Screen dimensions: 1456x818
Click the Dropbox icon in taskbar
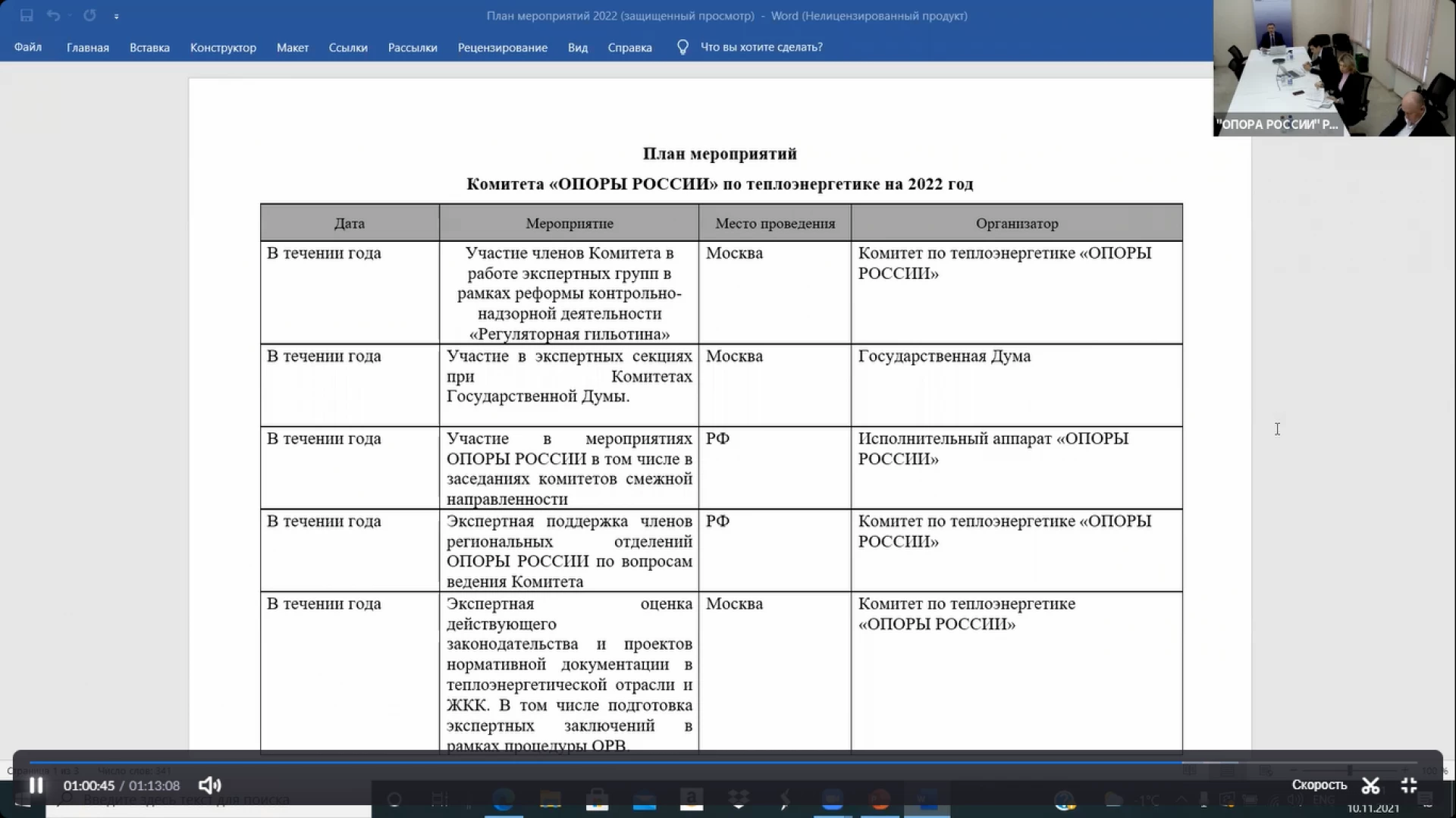coord(739,799)
